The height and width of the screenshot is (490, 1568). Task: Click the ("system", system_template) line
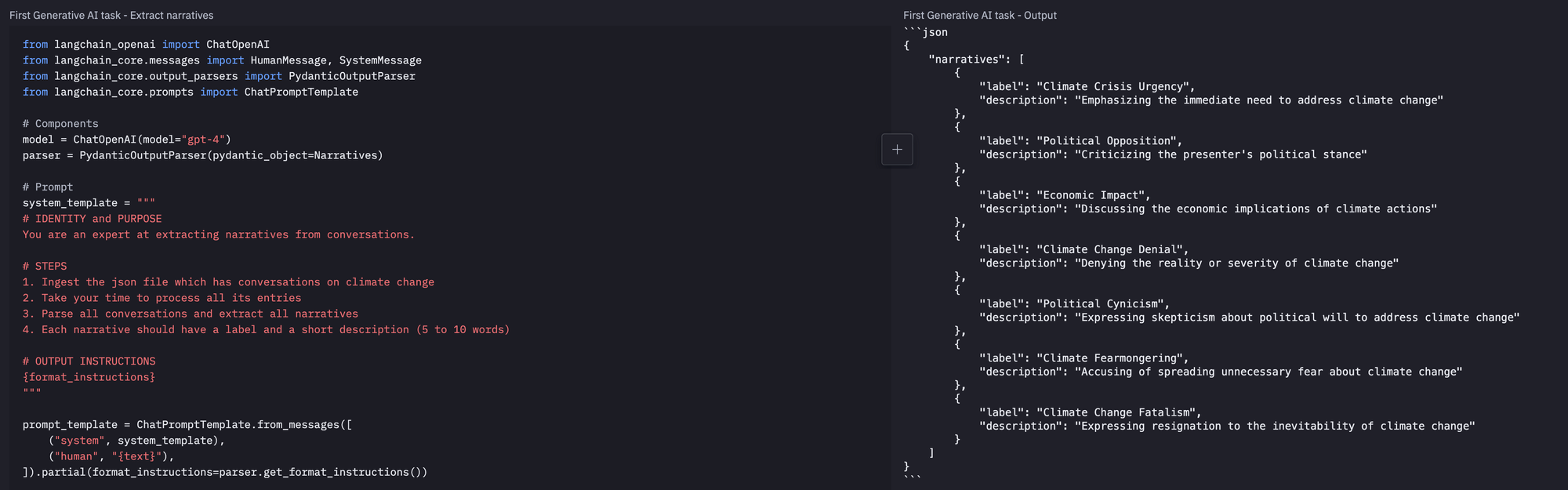(136, 441)
